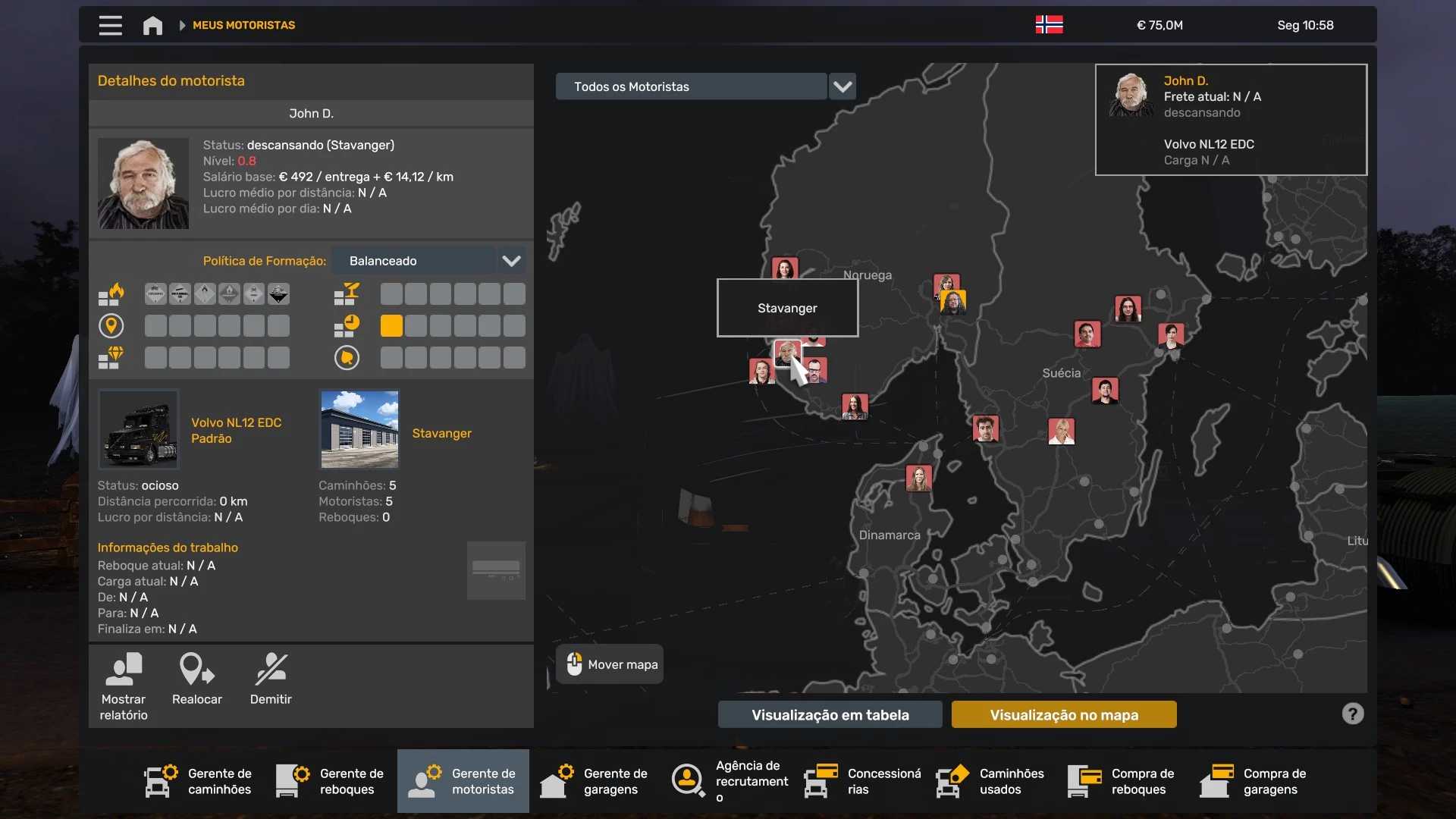
Task: Click the orange filled skill square
Action: click(x=391, y=326)
